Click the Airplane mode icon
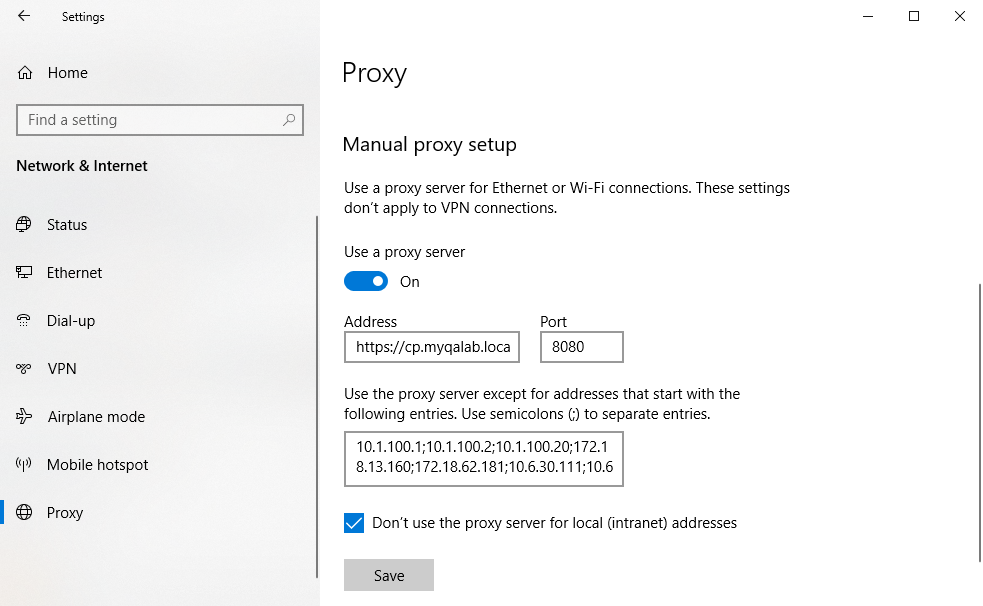Screen dimensions: 983x606 [23, 416]
